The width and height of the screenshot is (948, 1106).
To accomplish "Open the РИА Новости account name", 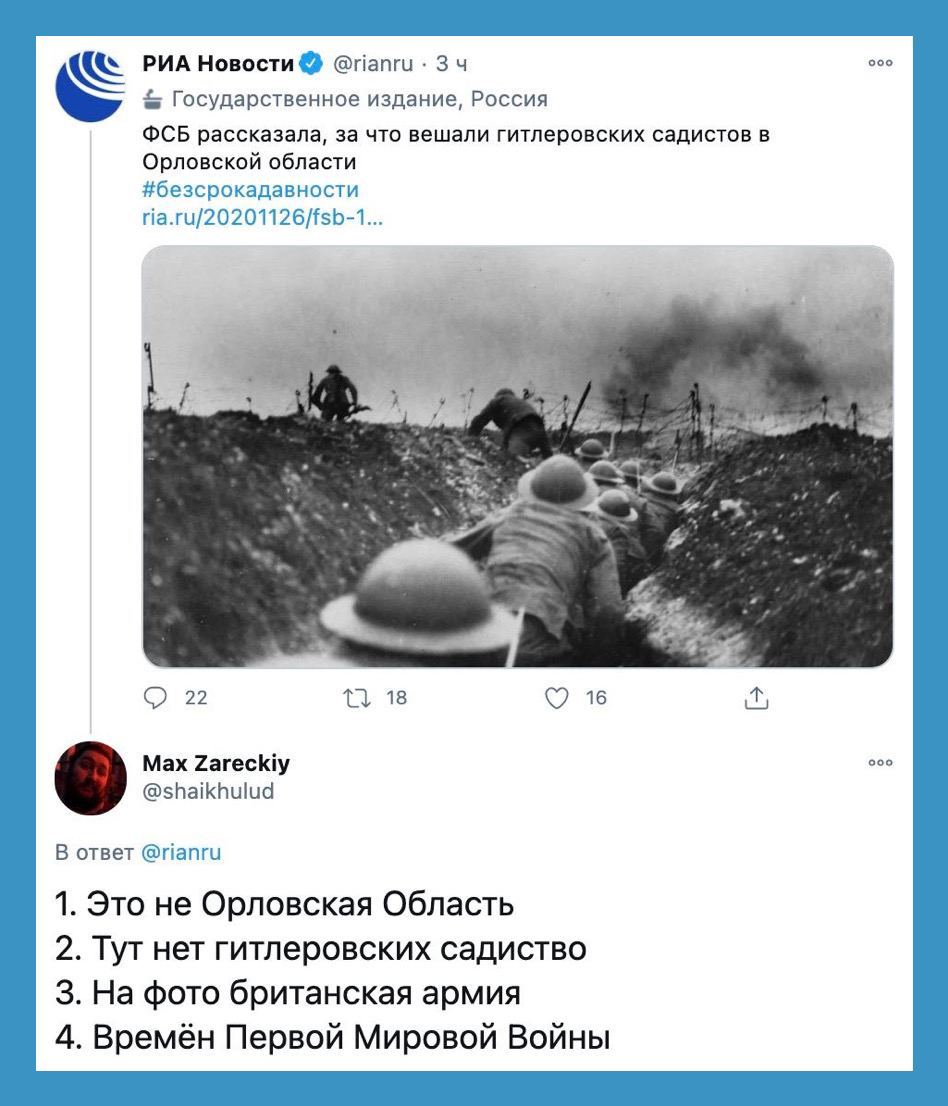I will click(x=218, y=63).
